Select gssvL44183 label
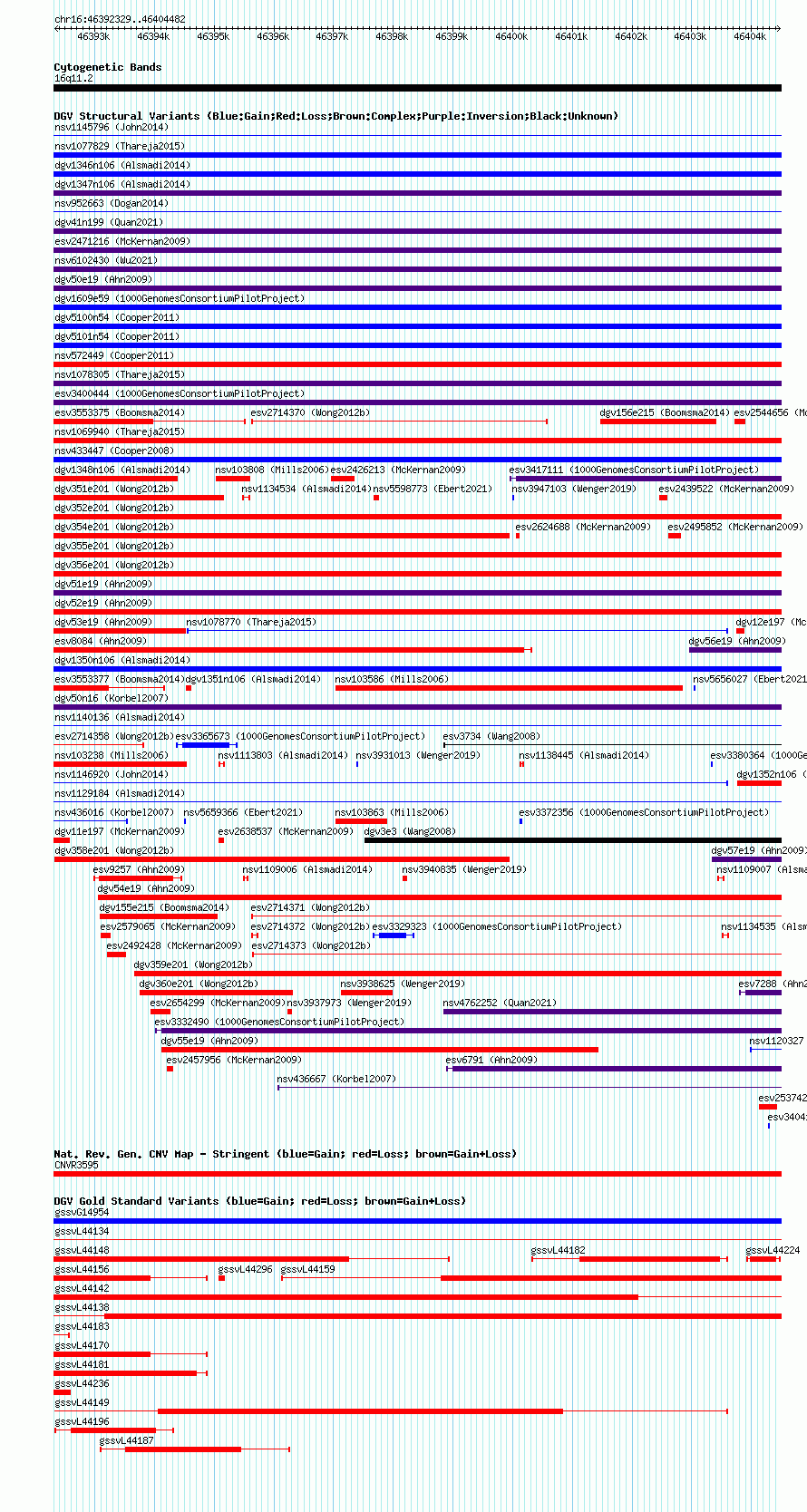The image size is (807, 1512). [x=82, y=1326]
